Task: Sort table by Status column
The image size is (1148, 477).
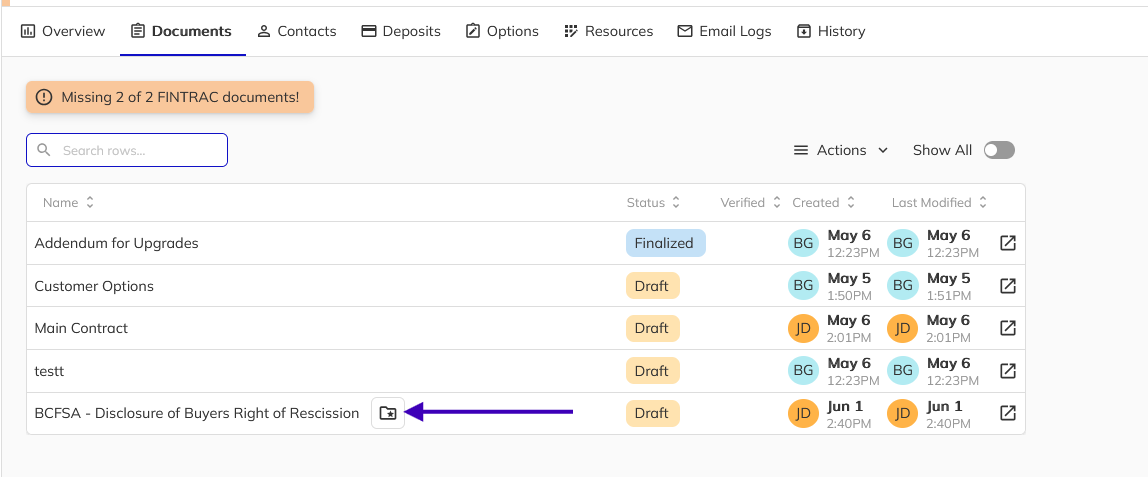Action: (x=654, y=203)
